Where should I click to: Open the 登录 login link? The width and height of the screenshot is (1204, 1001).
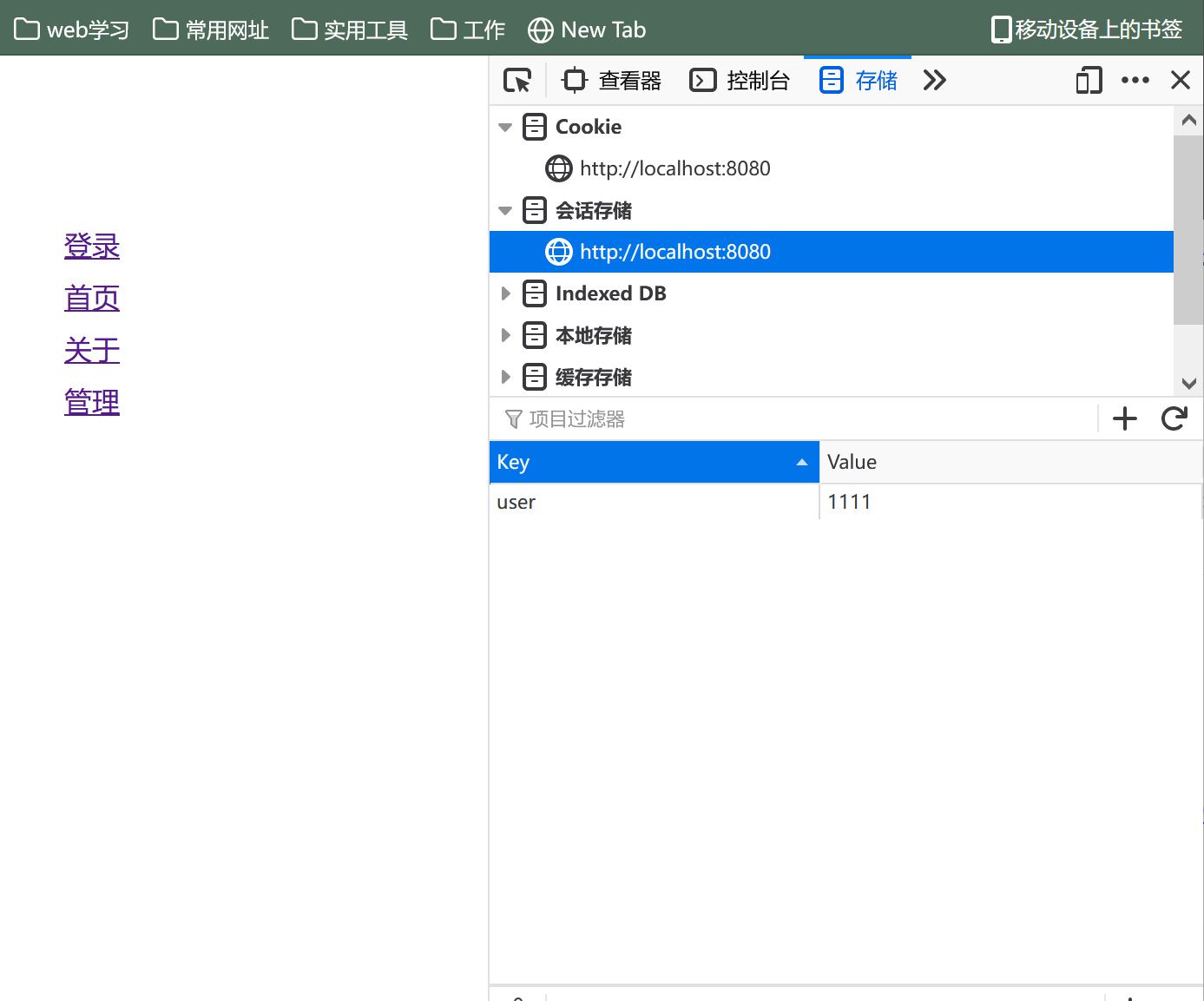coord(92,247)
